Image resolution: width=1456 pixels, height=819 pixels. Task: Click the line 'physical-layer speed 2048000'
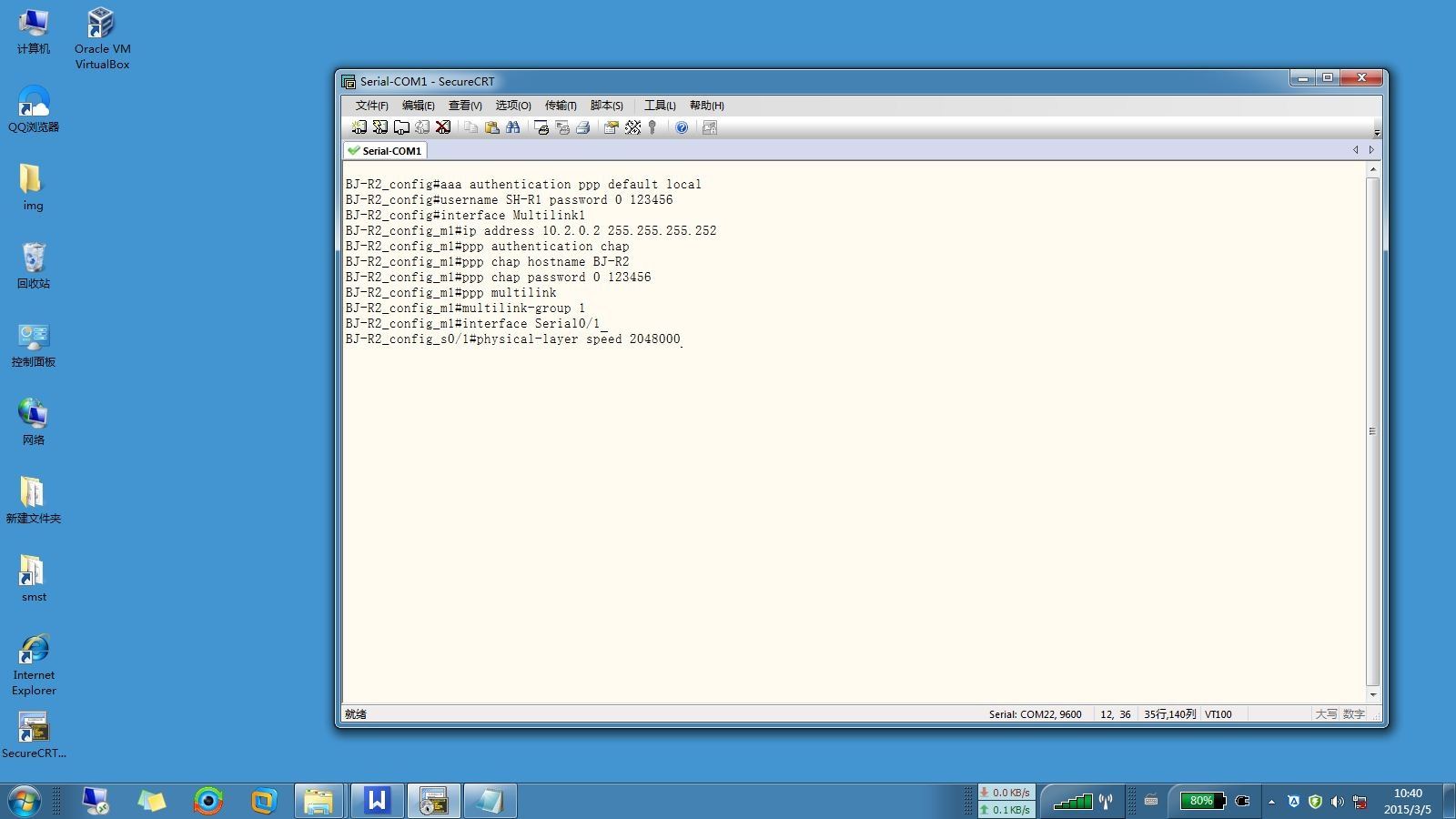pos(513,339)
